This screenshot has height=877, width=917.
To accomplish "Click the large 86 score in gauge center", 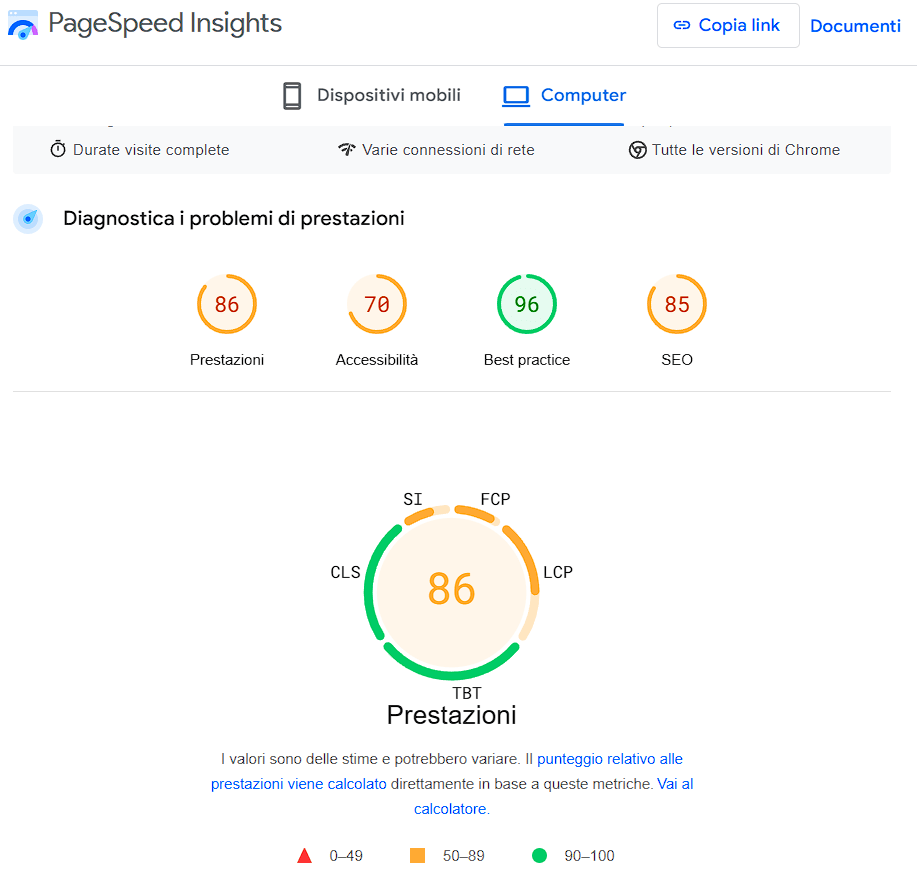I will [451, 589].
